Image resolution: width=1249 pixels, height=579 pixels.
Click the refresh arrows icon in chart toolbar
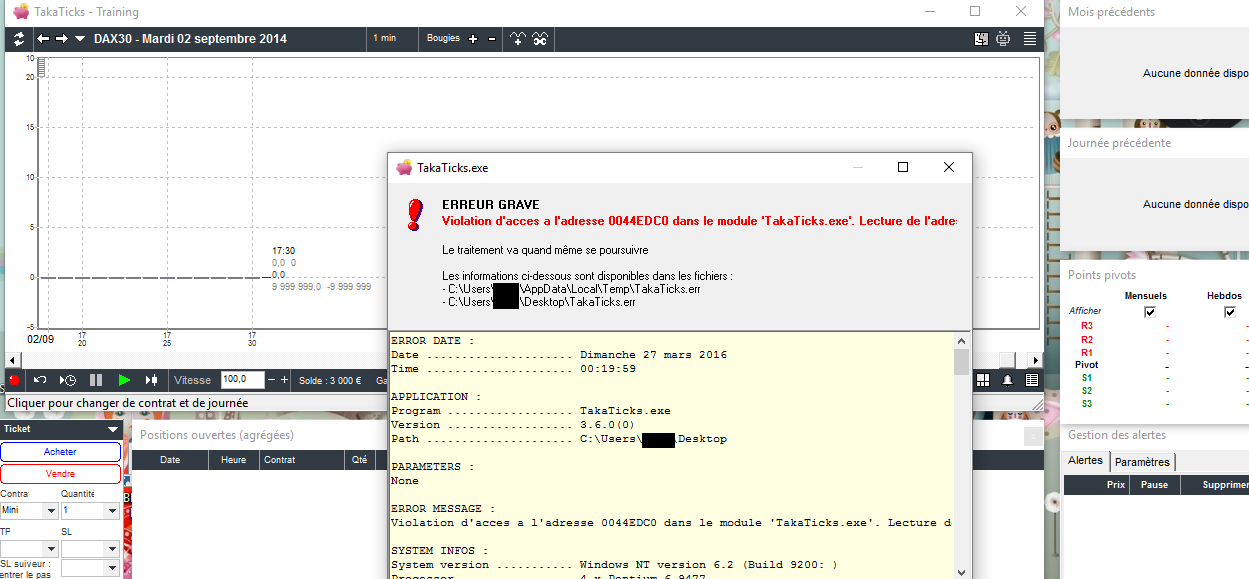click(18, 39)
